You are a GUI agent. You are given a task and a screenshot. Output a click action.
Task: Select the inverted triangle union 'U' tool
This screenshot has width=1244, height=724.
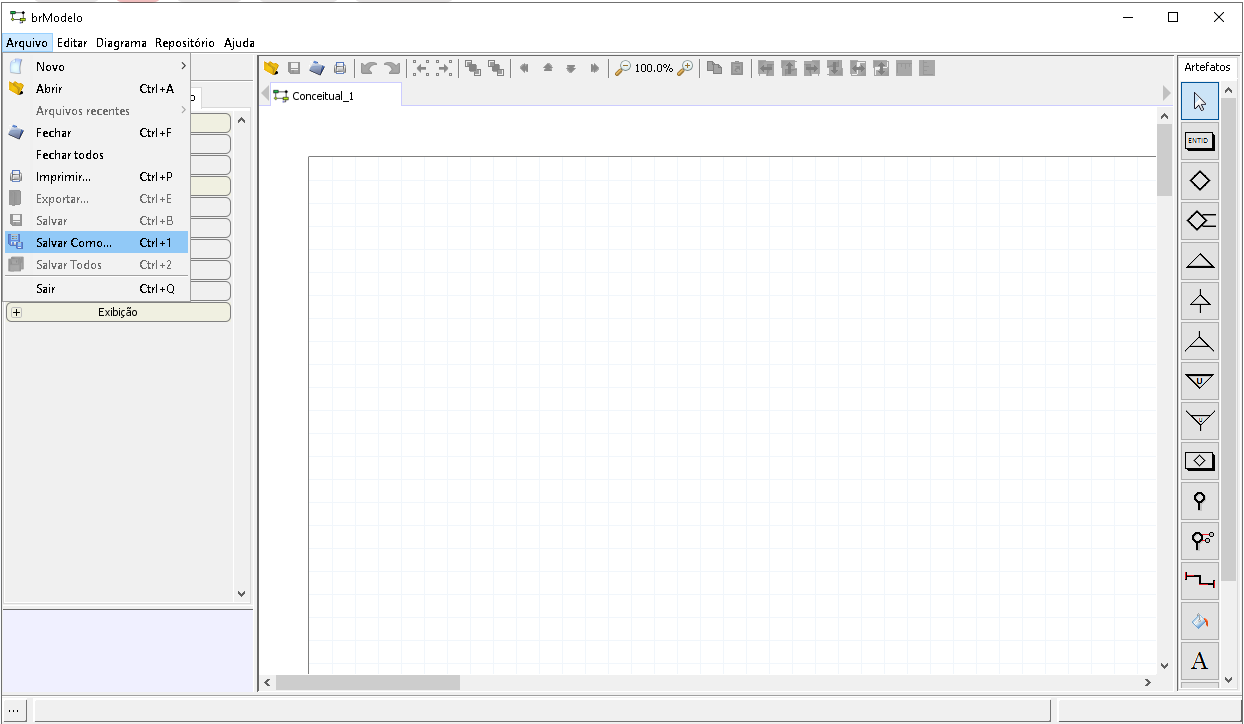pos(1200,381)
